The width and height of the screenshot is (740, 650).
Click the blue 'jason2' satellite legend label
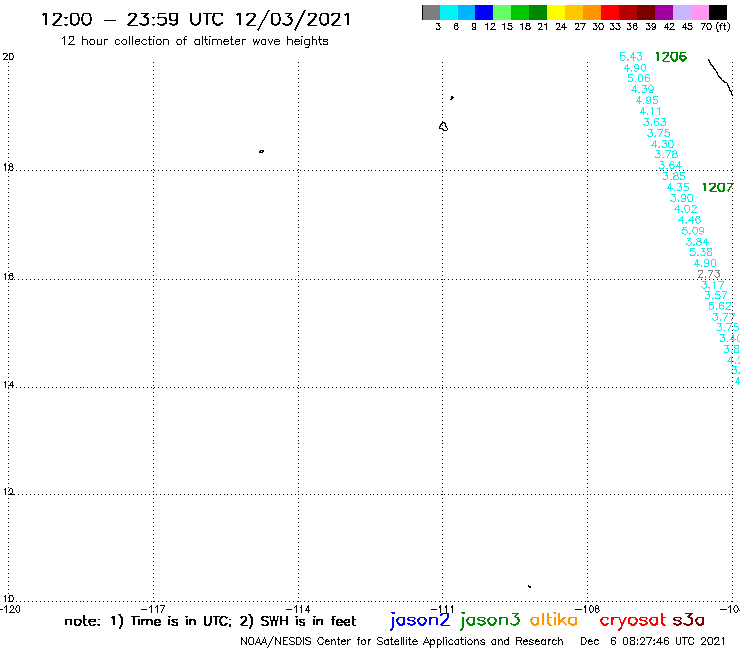click(x=420, y=620)
